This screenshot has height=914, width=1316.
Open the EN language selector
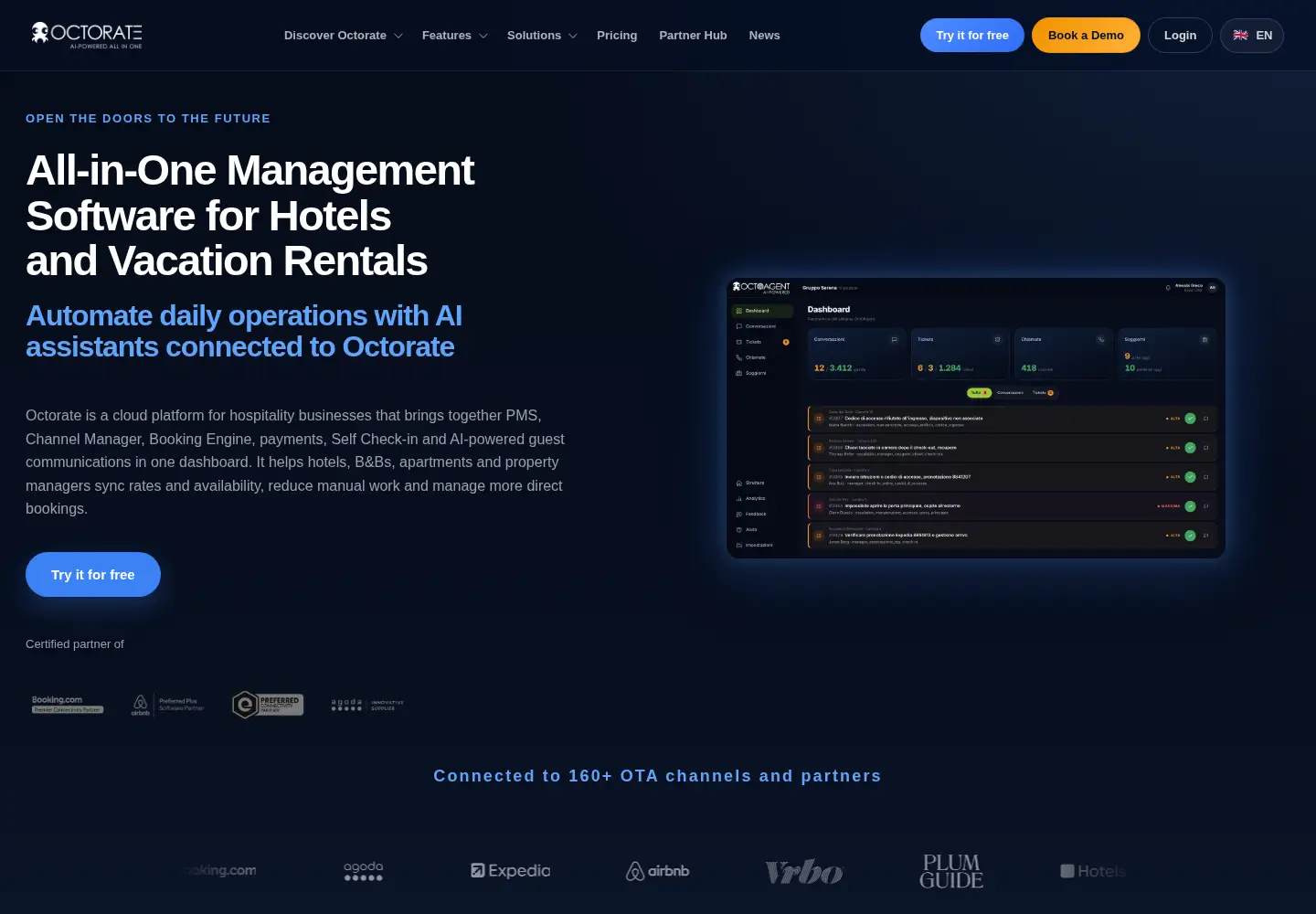[x=1252, y=36]
